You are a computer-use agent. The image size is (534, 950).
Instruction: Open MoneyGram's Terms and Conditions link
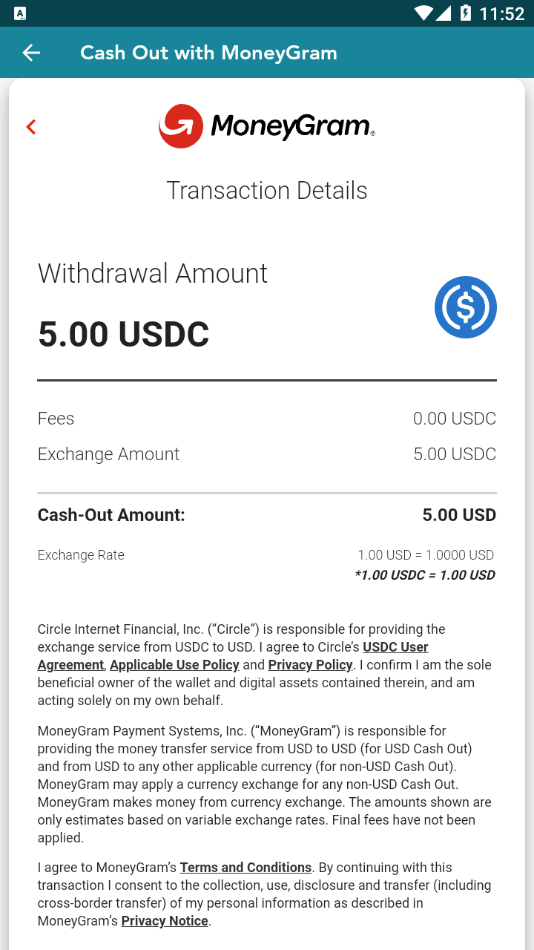245,867
